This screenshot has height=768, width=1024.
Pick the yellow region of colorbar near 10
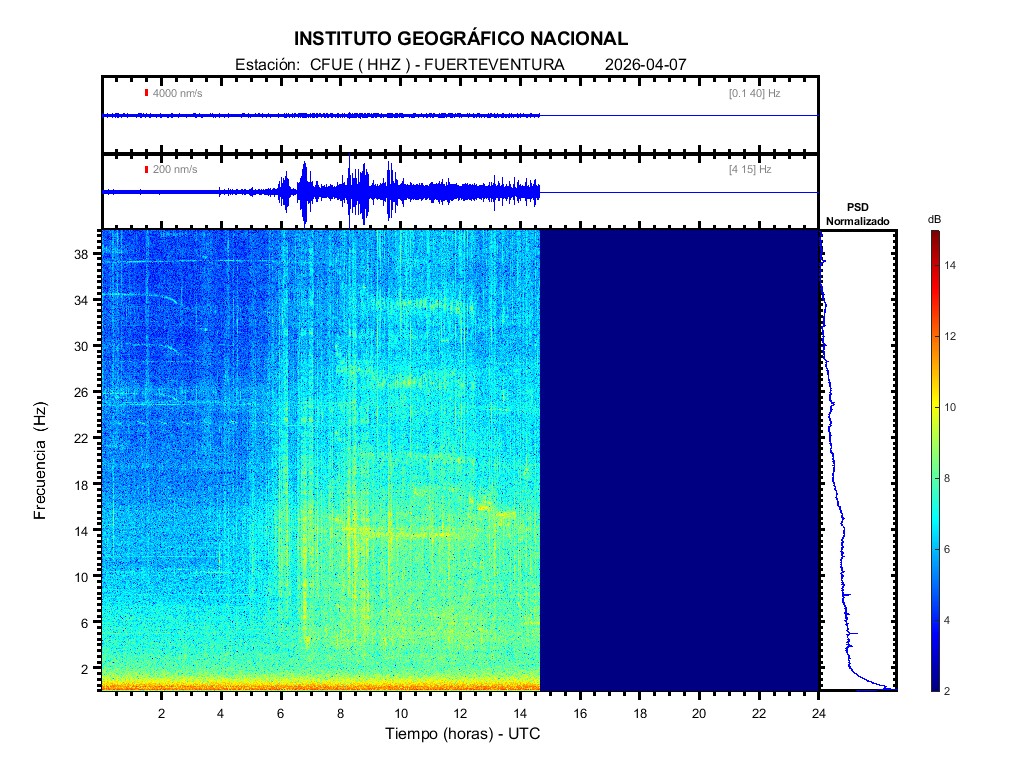pyautogui.click(x=934, y=408)
